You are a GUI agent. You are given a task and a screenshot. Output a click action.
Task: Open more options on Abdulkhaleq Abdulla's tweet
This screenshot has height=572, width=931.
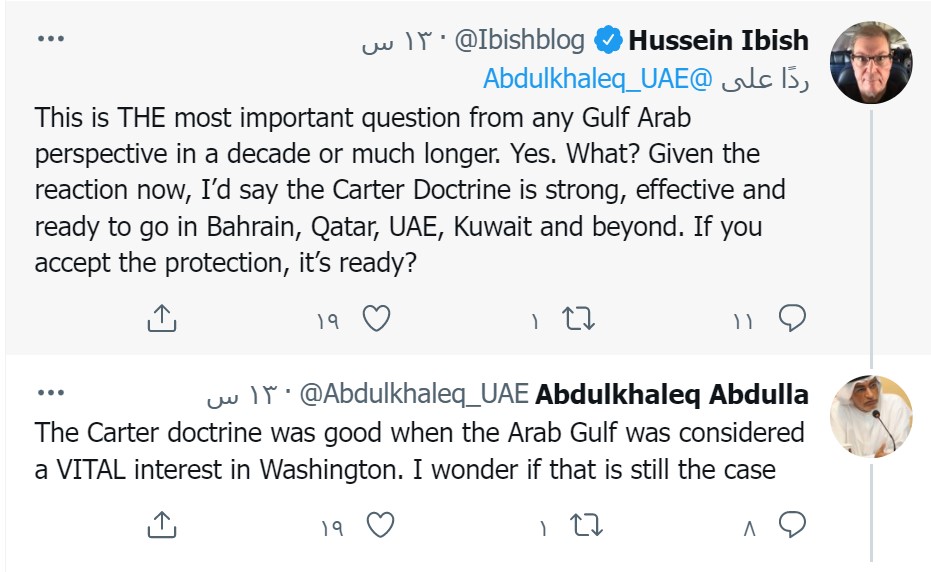pos(50,394)
